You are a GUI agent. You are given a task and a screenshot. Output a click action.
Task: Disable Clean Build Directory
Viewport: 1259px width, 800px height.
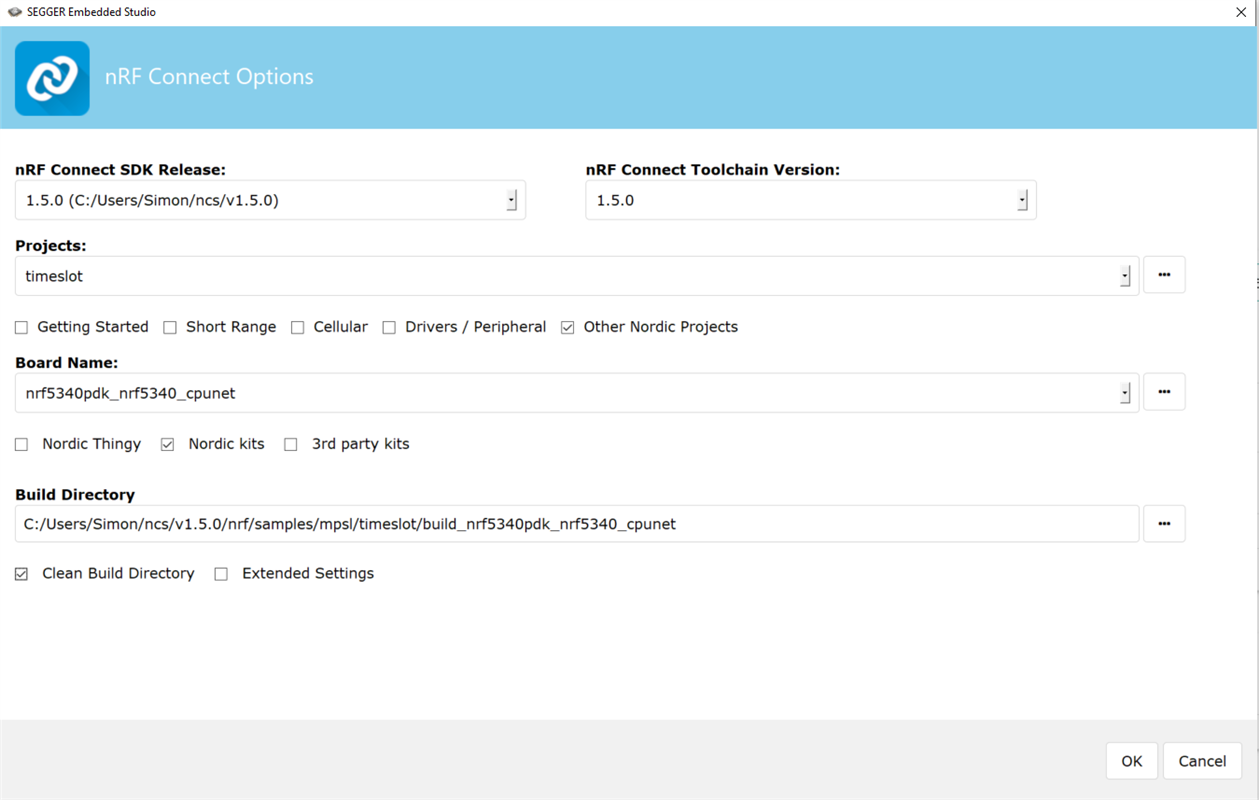click(x=21, y=572)
